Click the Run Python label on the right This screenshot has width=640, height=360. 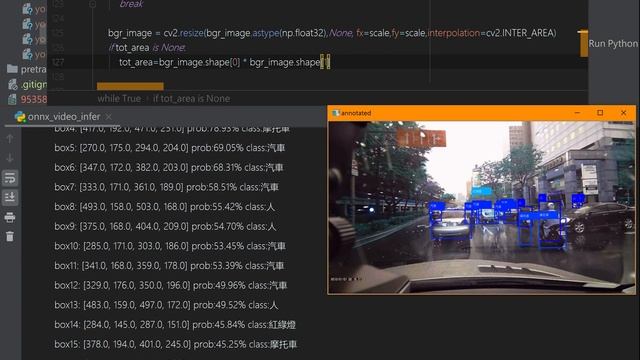pos(613,43)
